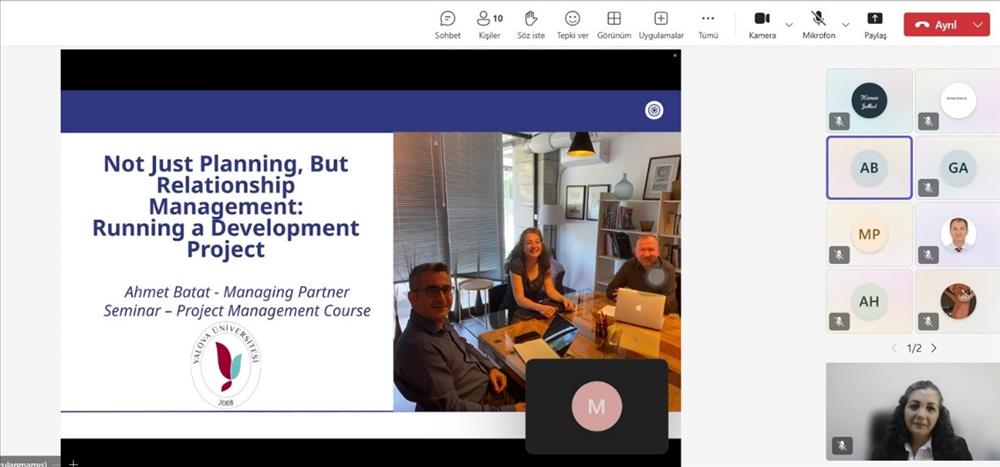Select the participant with suit photo avatar
Viewport: 1000px width, 467px height.
pos(958,234)
